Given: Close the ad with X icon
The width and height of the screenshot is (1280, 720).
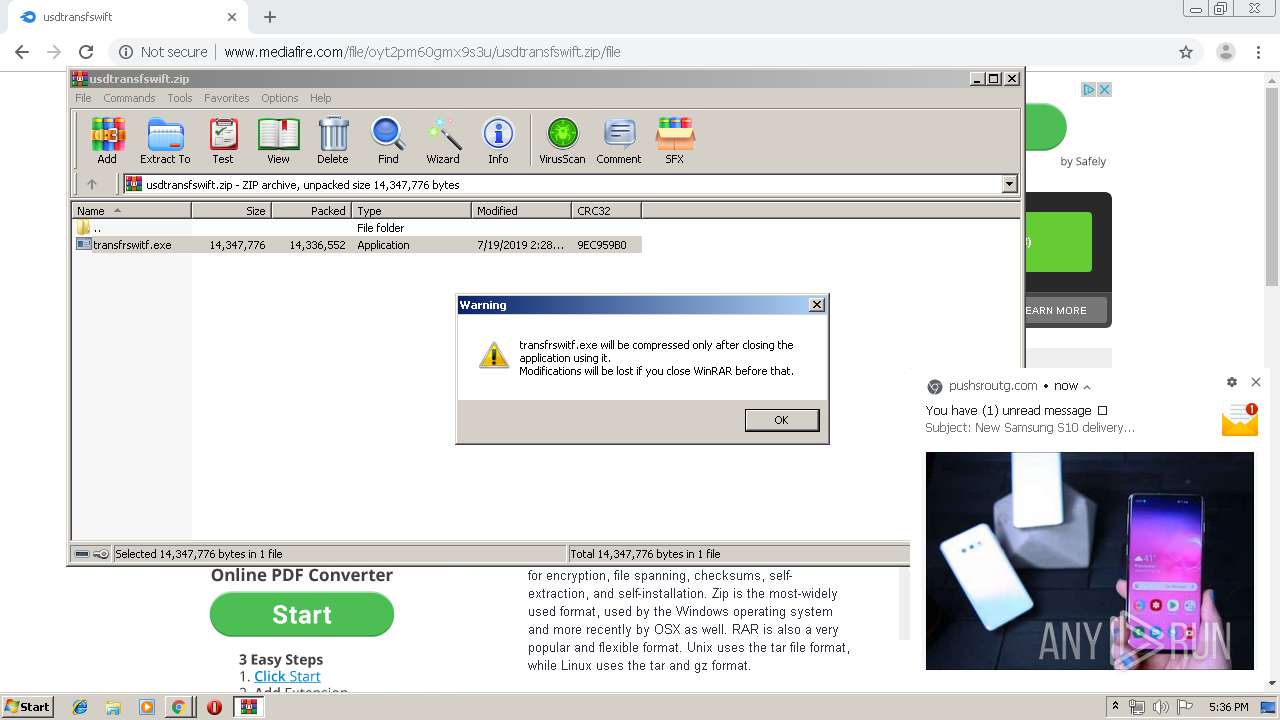Looking at the screenshot, I should (1104, 89).
